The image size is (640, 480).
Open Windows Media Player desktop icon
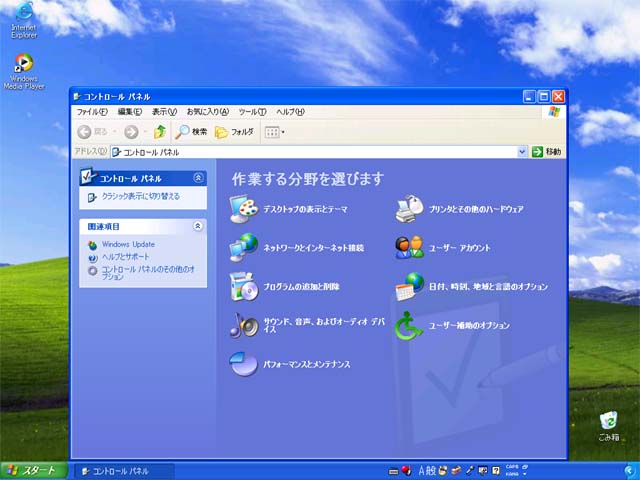(24, 71)
